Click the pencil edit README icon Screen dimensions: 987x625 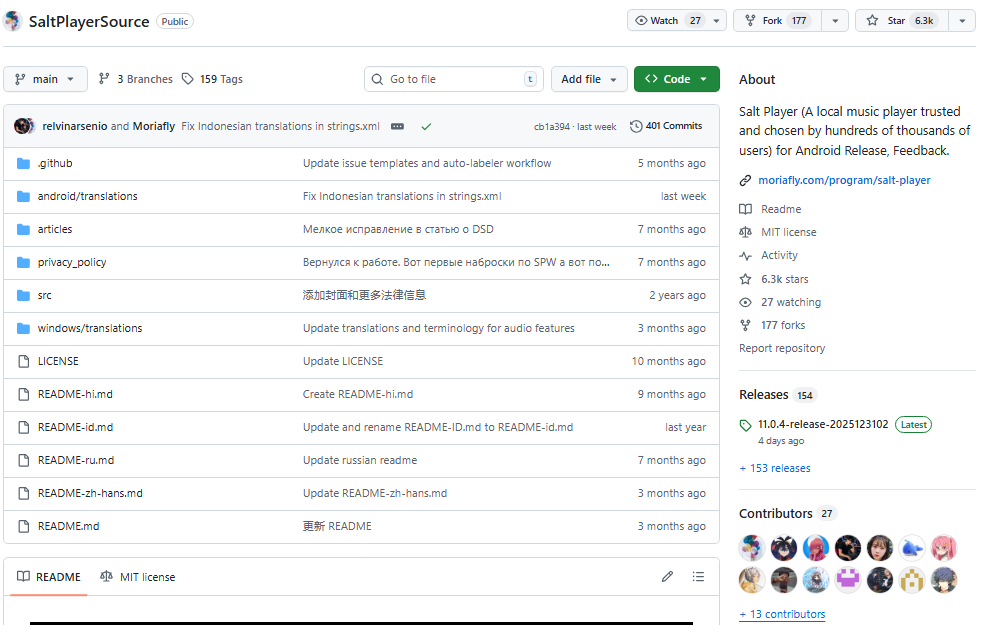pos(667,577)
